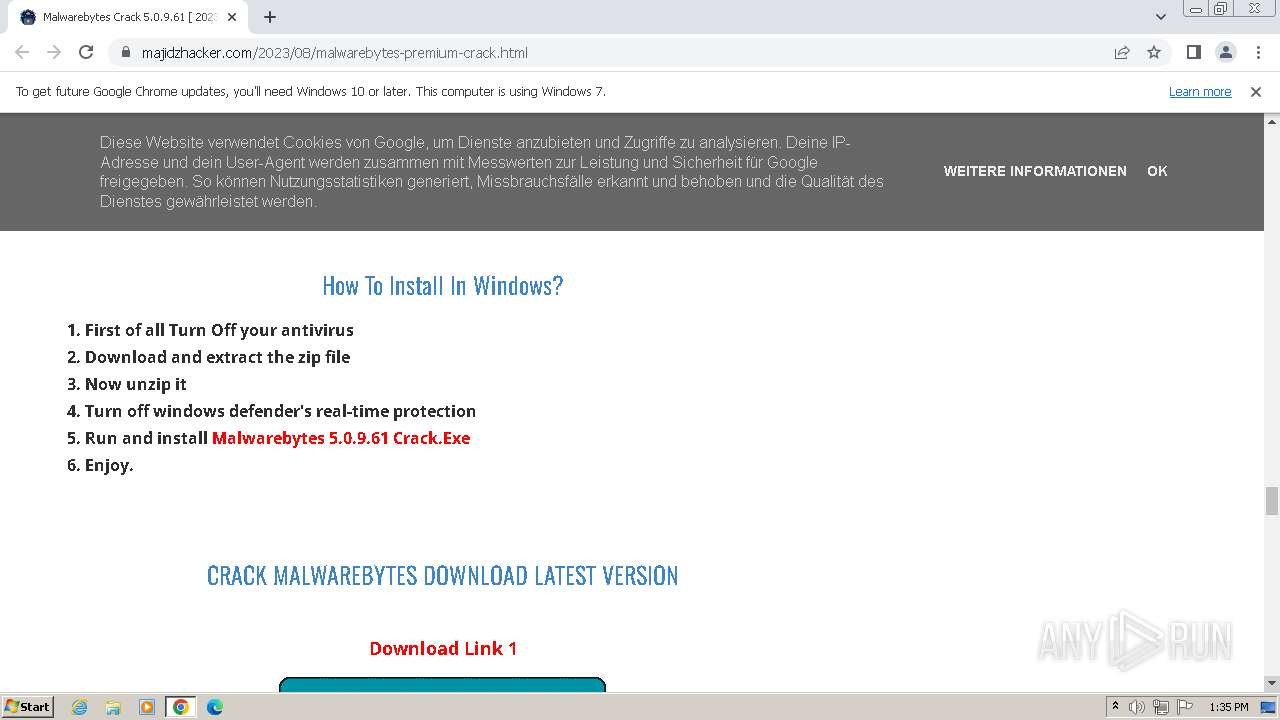
Task: Reload the current page
Action: click(86, 52)
